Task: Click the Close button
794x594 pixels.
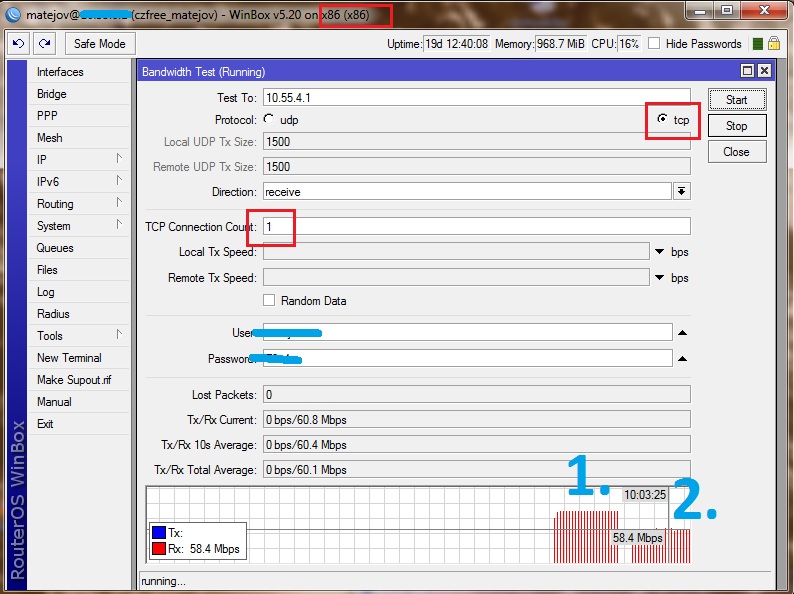Action: [x=737, y=151]
